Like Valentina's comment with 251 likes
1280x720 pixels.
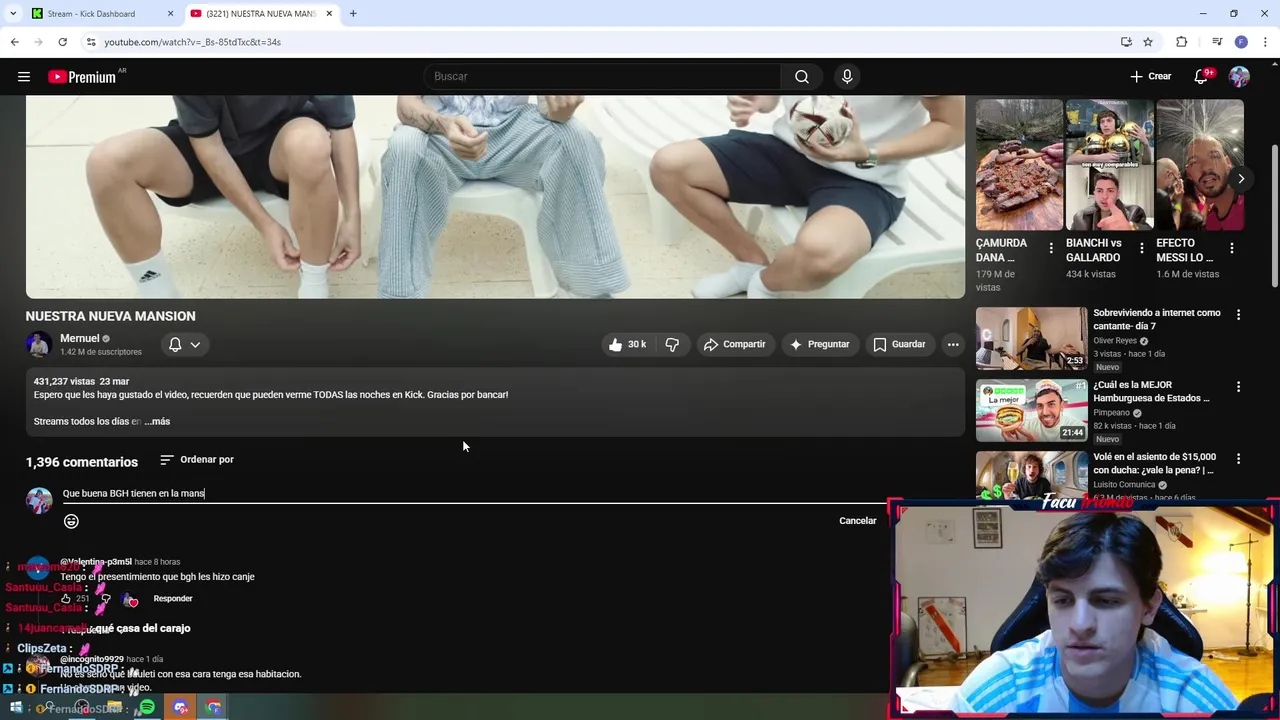click(66, 598)
